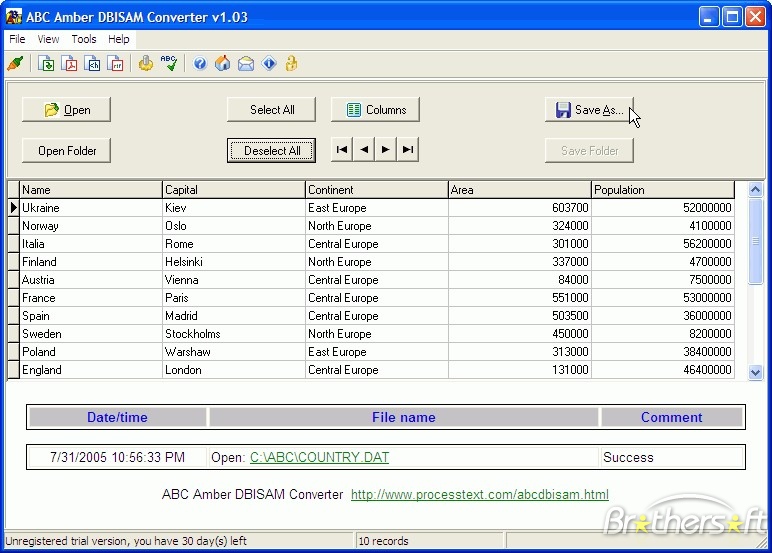Click the export document icon with green arrow
Image resolution: width=772 pixels, height=553 pixels.
click(x=46, y=64)
